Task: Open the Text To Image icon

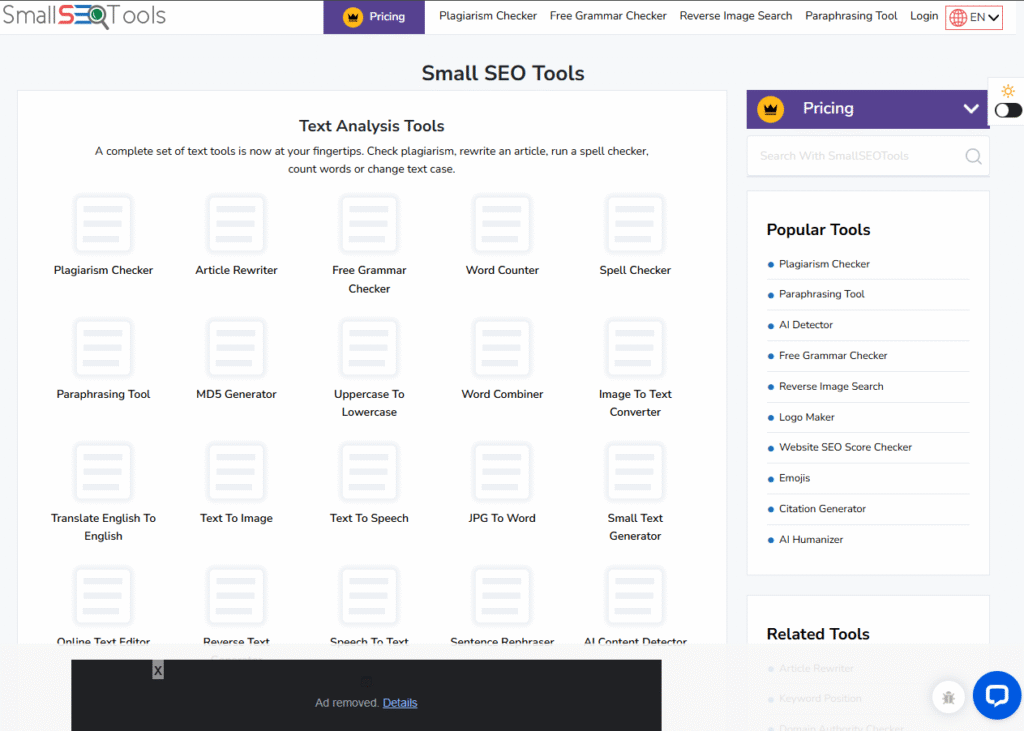Action: point(236,472)
